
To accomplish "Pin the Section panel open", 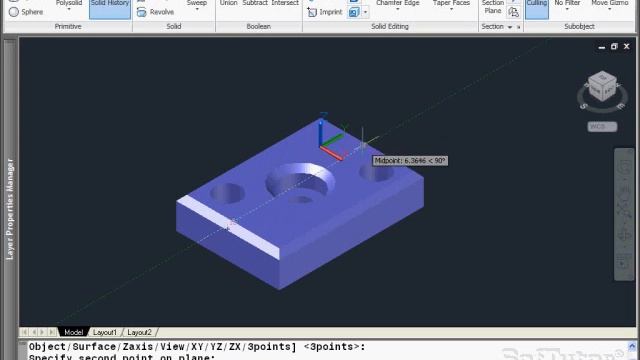I will pos(519,27).
